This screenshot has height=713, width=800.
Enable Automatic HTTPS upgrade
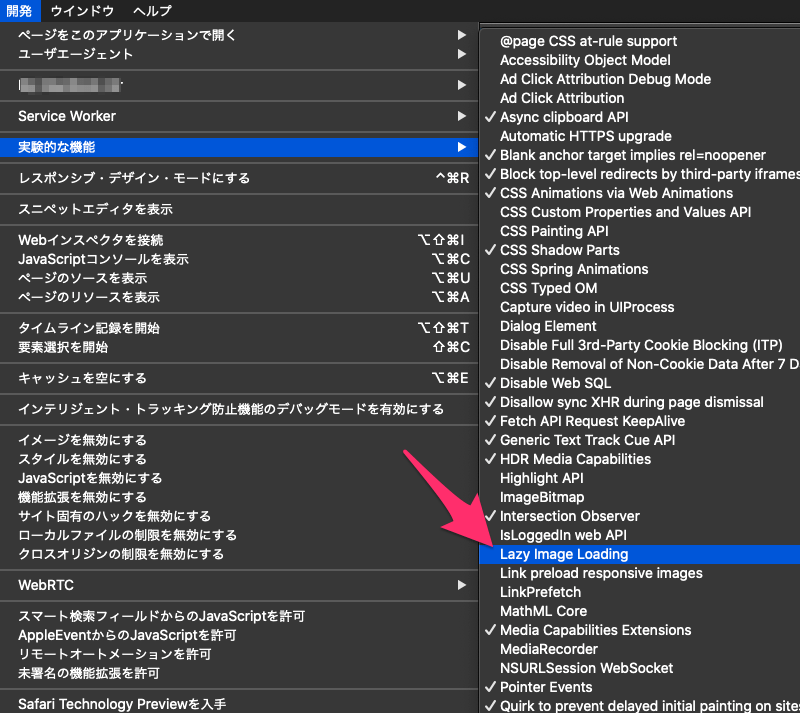(640, 136)
